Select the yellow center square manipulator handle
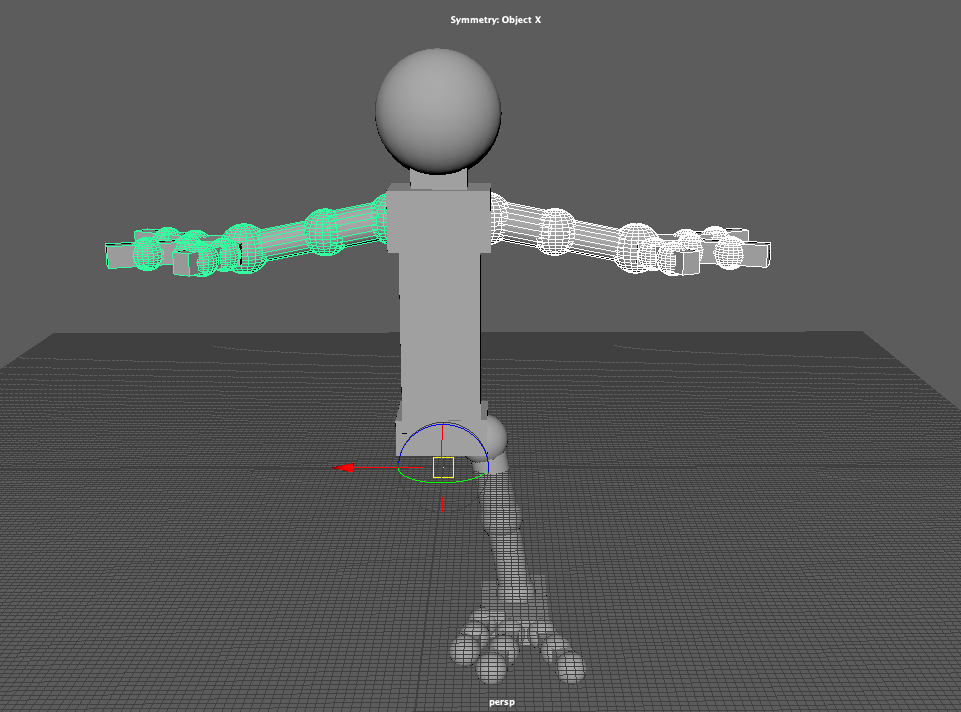Screen dimensions: 961x712 coord(443,468)
